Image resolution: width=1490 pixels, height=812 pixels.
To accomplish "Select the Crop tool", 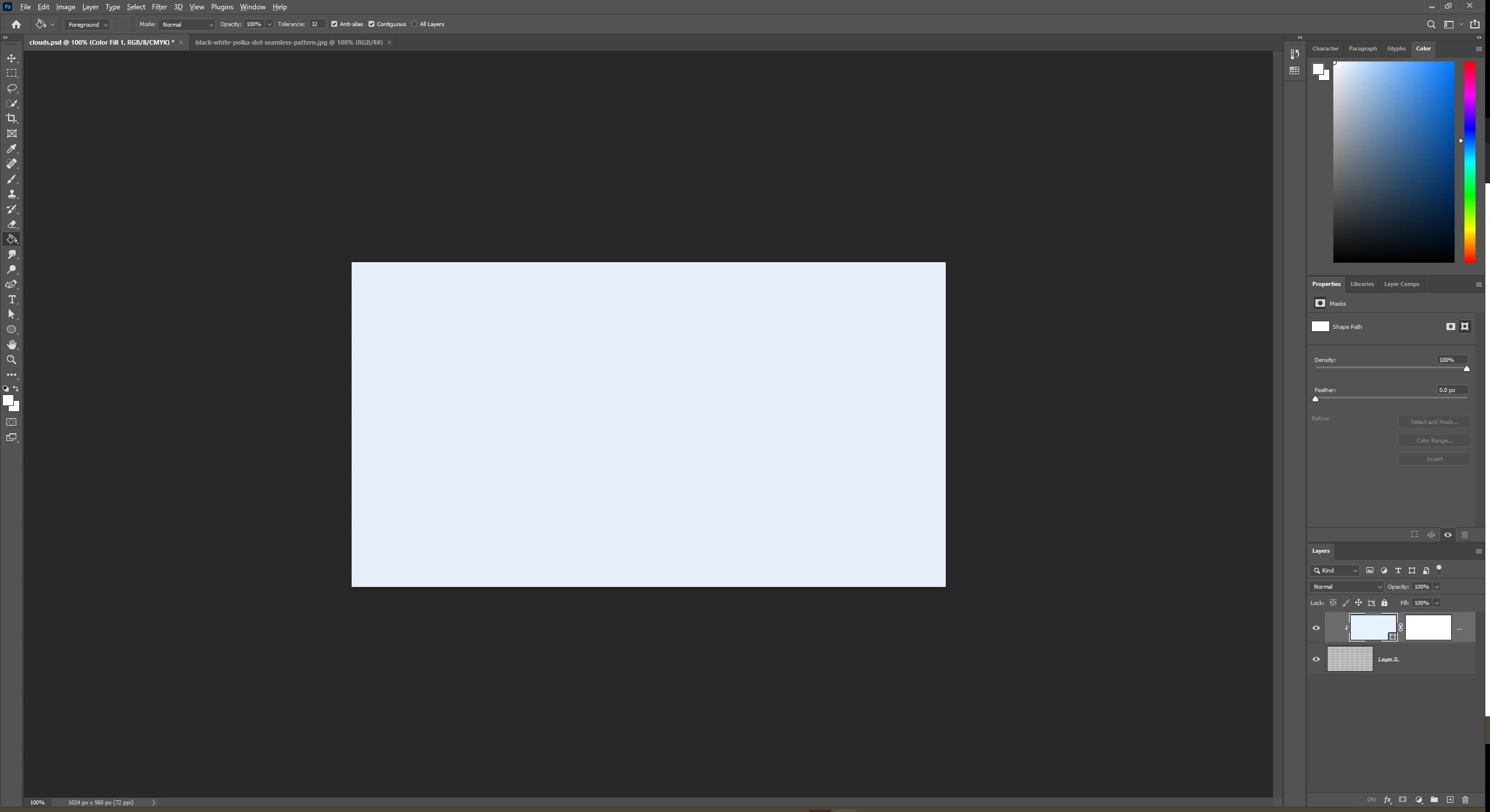I will (12, 118).
